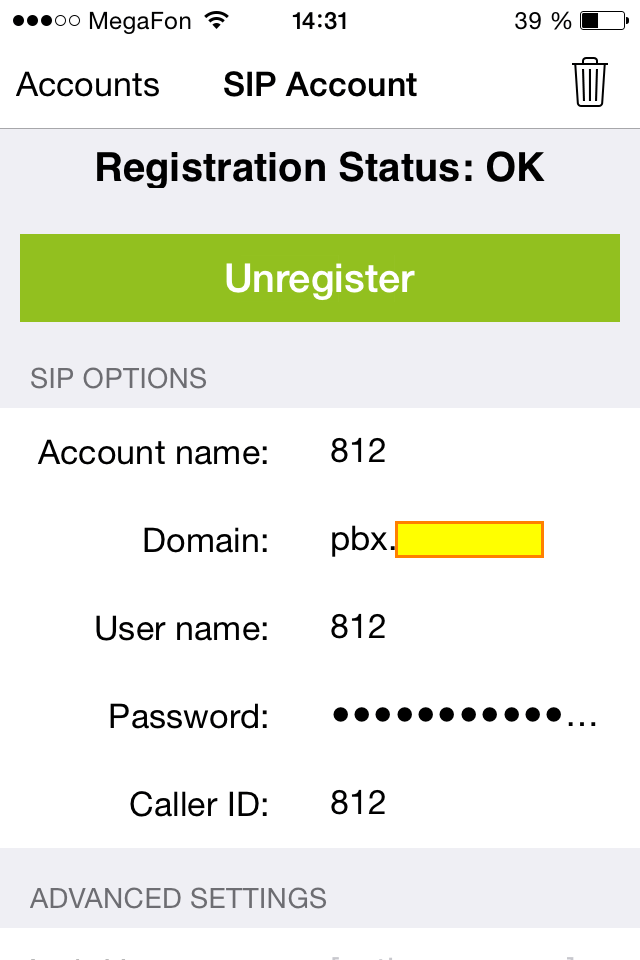
Task: Tap the 14:31 clock in status bar
Action: (320, 21)
